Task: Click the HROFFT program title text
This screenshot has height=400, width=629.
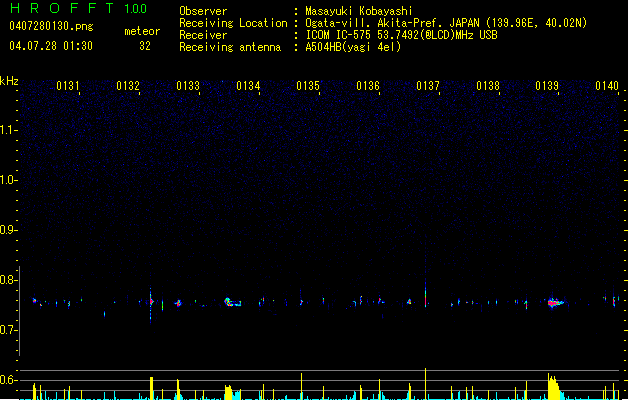Action: [61, 8]
